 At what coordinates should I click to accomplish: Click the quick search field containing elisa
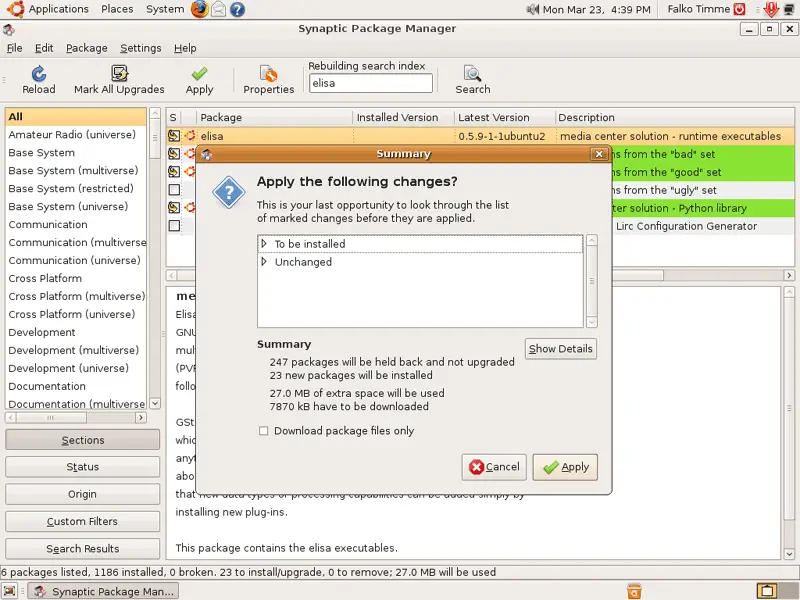370,83
